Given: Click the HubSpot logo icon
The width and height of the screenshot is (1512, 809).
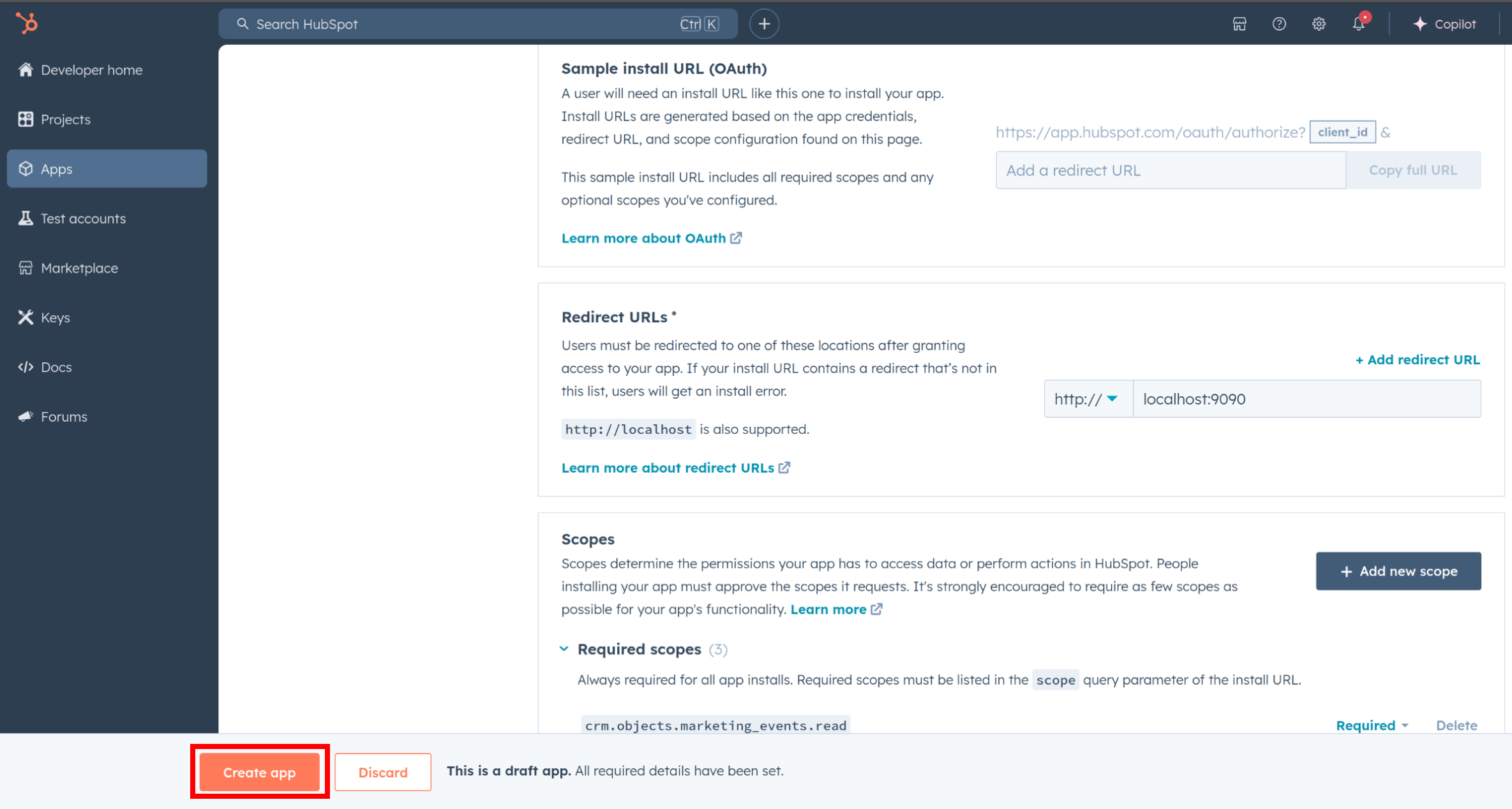Looking at the screenshot, I should [27, 23].
